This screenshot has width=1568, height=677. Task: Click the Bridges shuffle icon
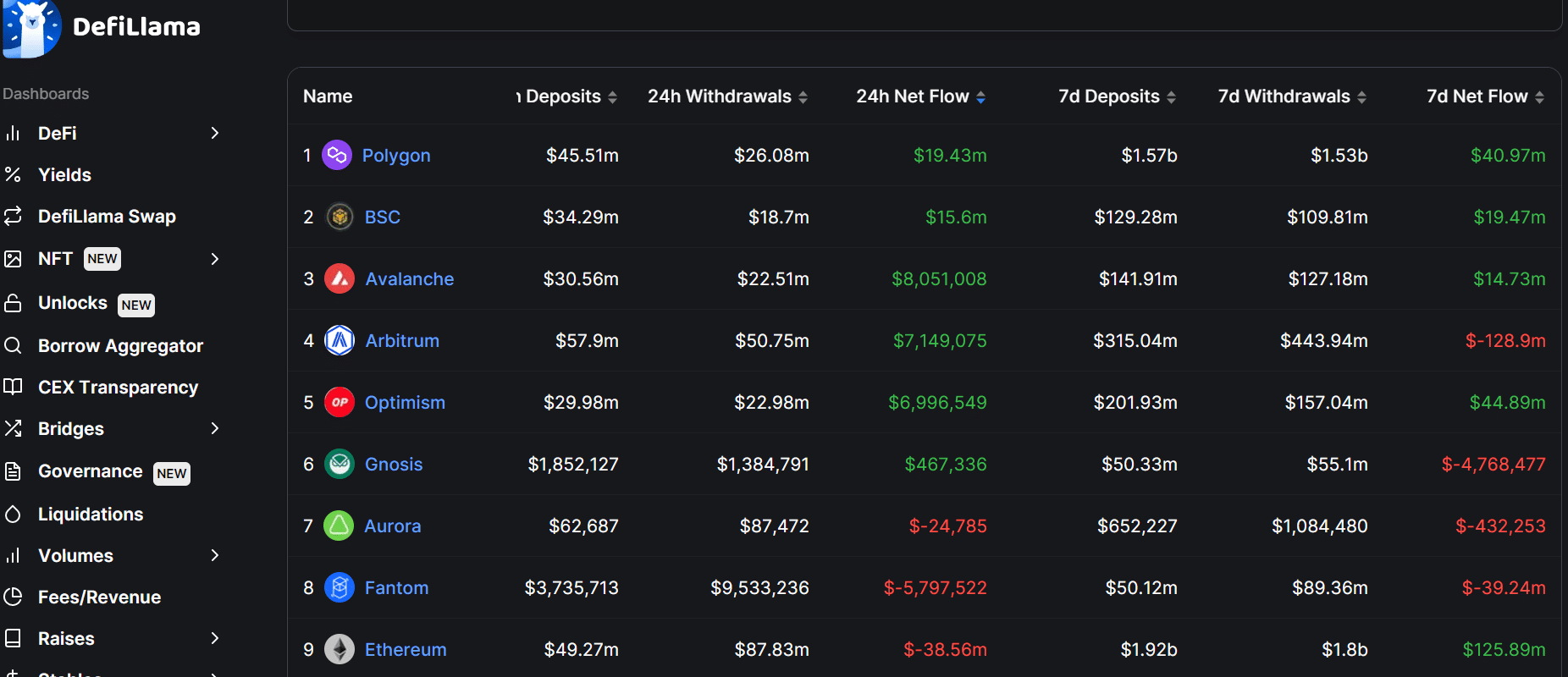(x=13, y=428)
